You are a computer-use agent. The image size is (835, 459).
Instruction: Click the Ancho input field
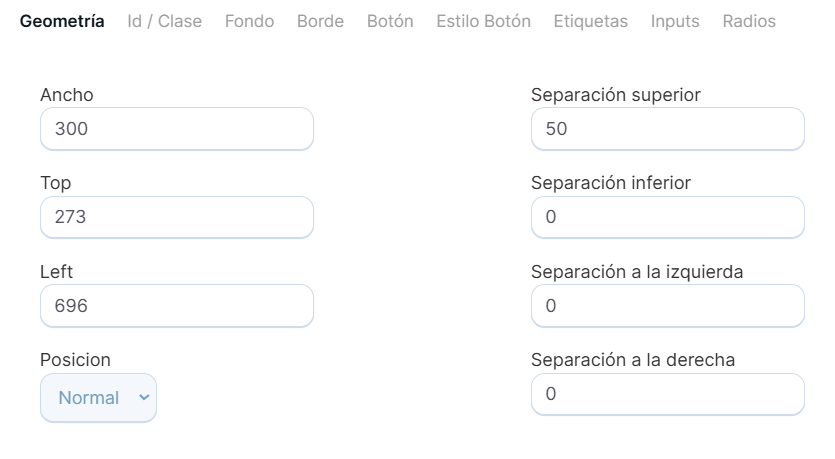(x=176, y=129)
